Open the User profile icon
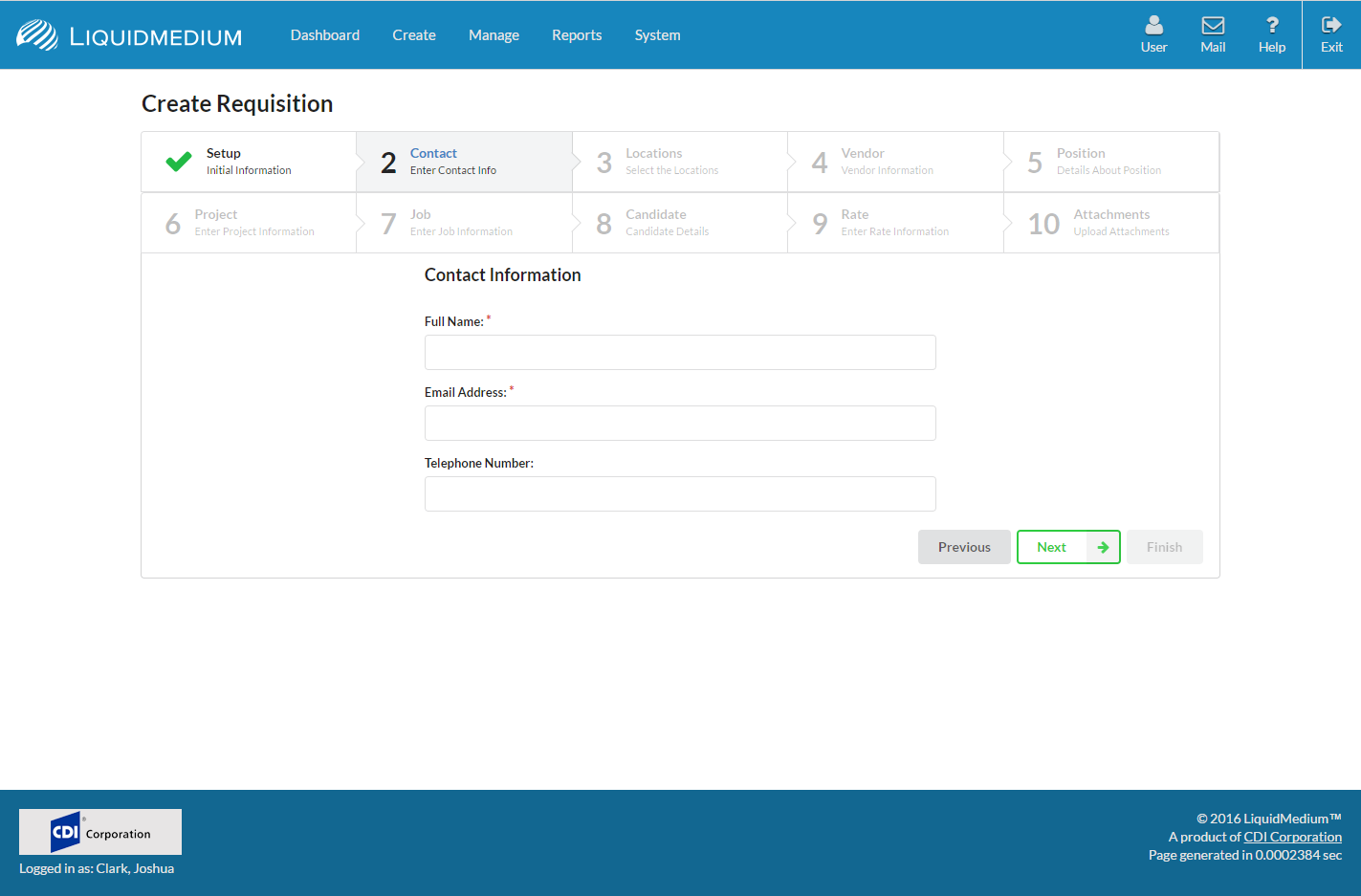1361x896 pixels. [x=1153, y=26]
